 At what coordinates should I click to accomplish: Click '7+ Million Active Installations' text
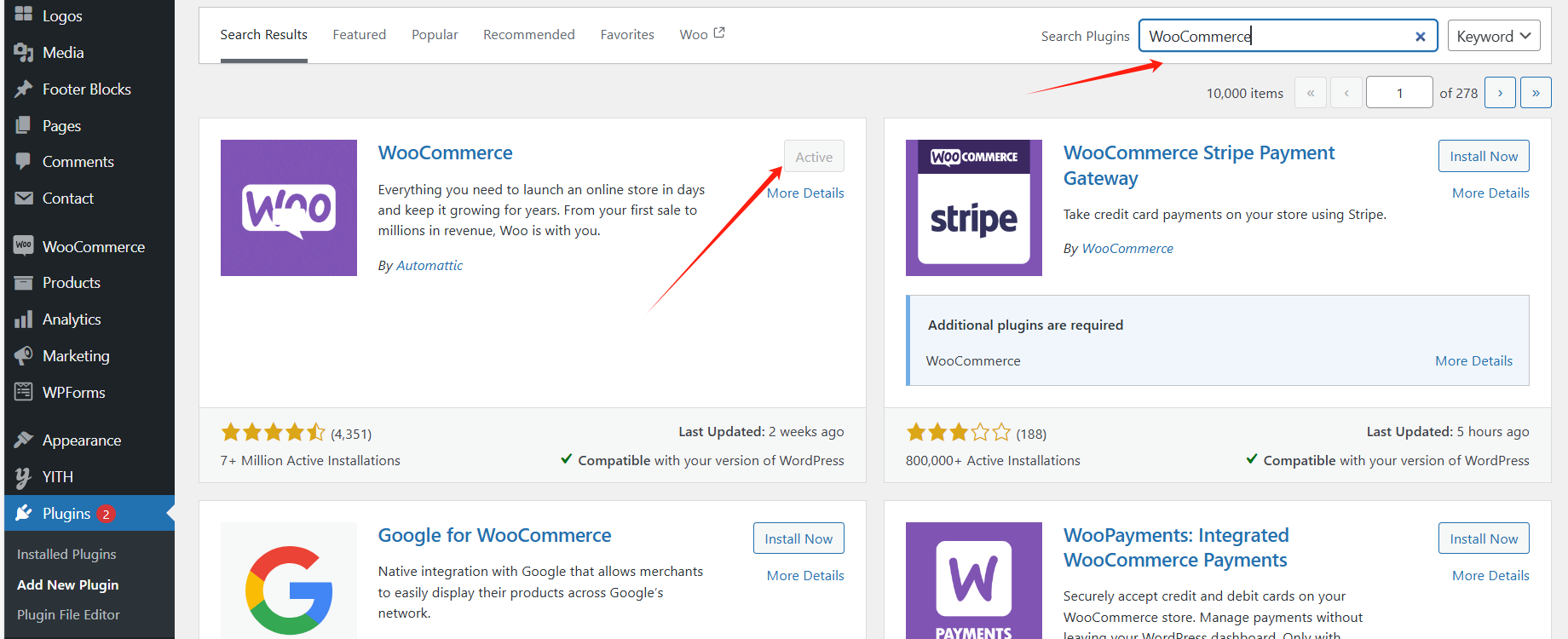click(310, 461)
